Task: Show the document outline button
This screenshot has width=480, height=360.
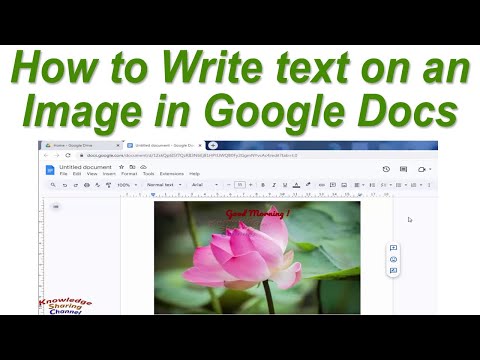Action: [56, 207]
